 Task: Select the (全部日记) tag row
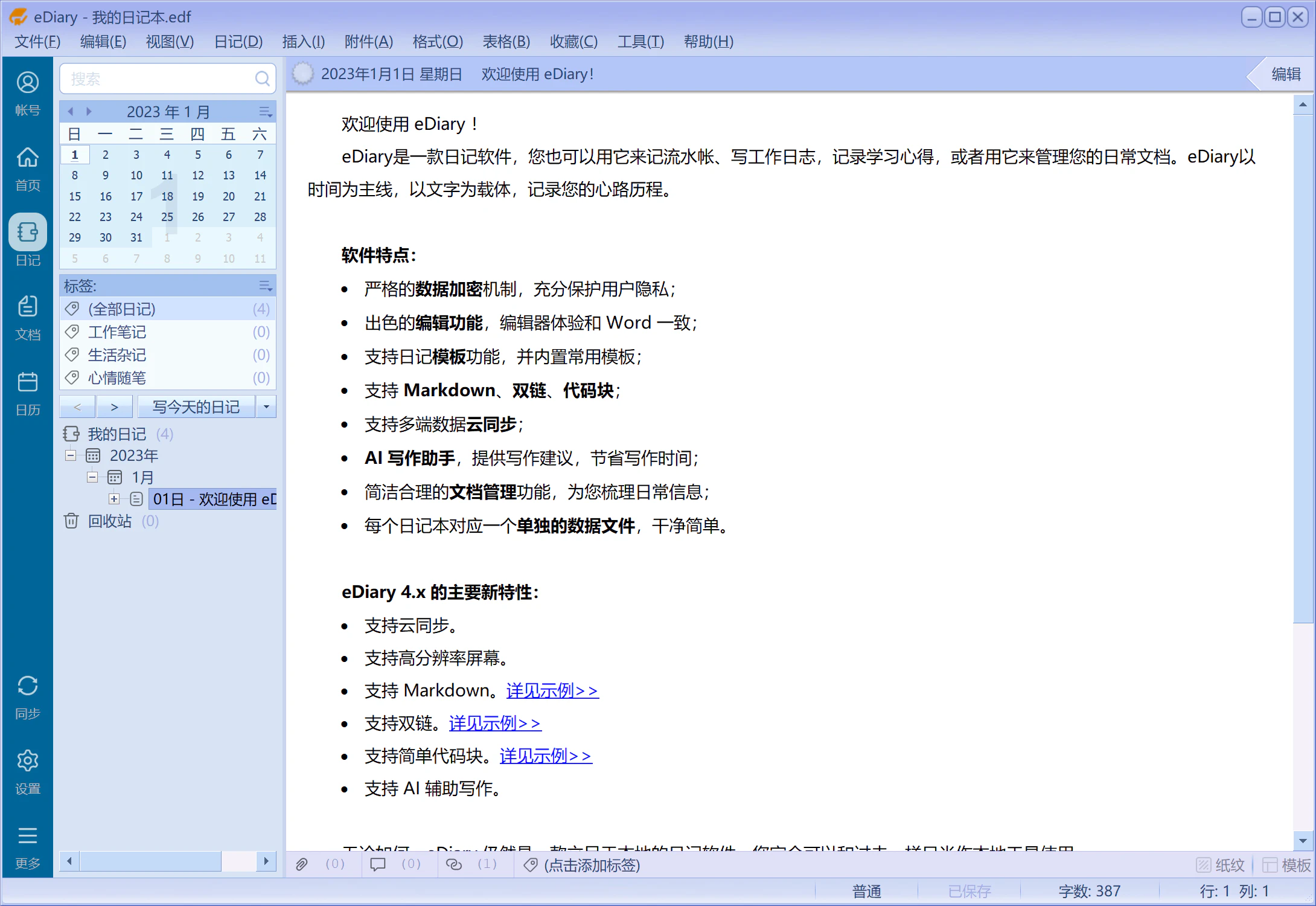(x=168, y=309)
